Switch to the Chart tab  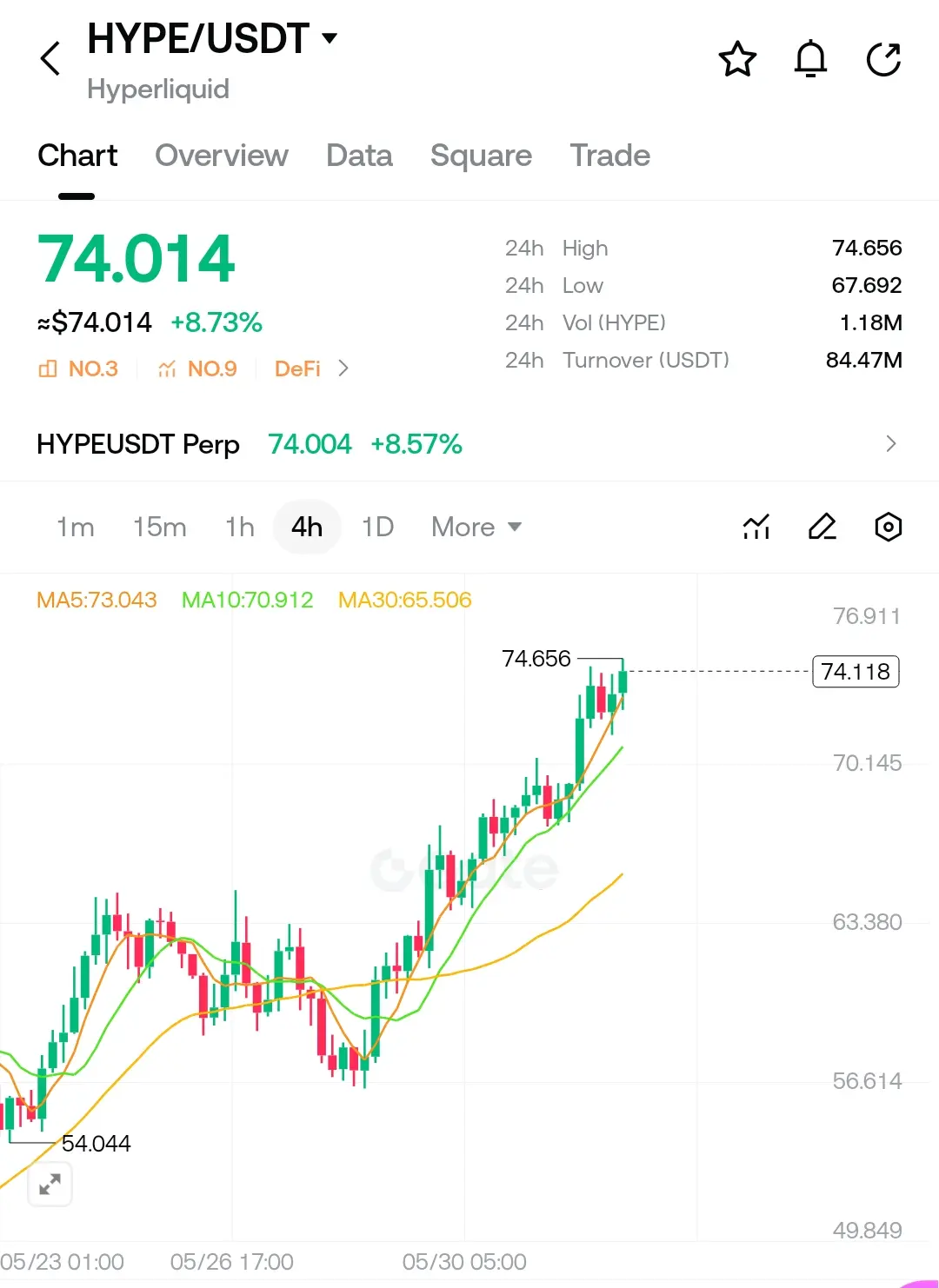pos(77,156)
